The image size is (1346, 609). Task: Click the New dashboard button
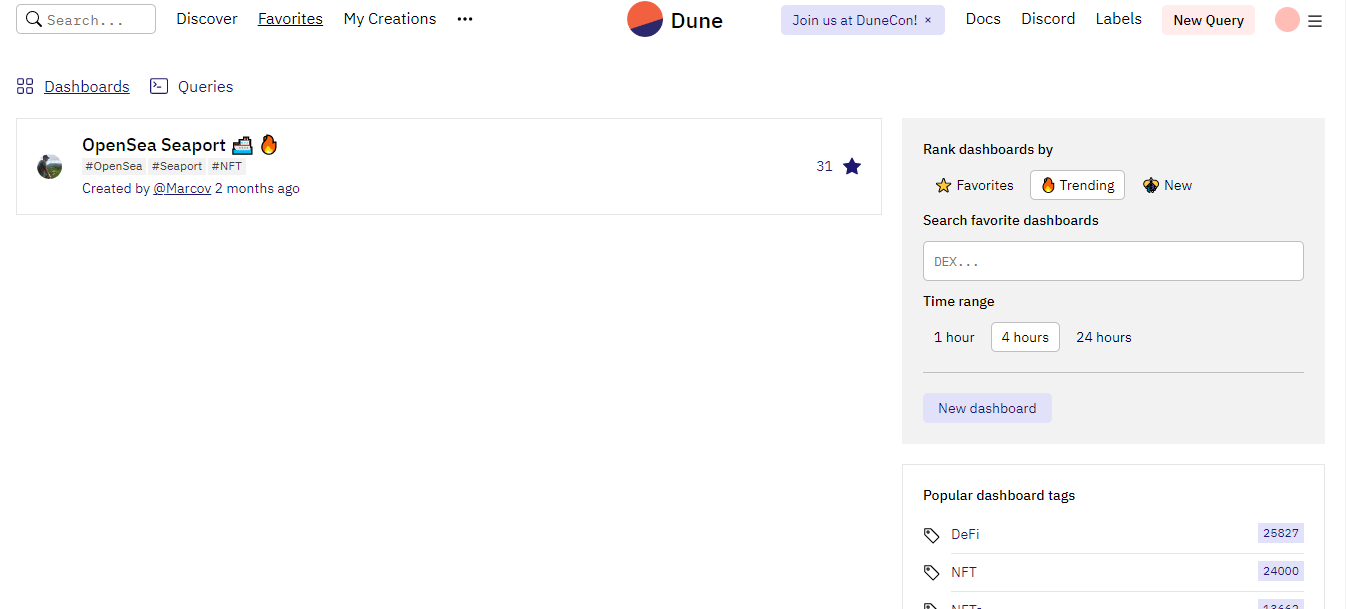987,408
